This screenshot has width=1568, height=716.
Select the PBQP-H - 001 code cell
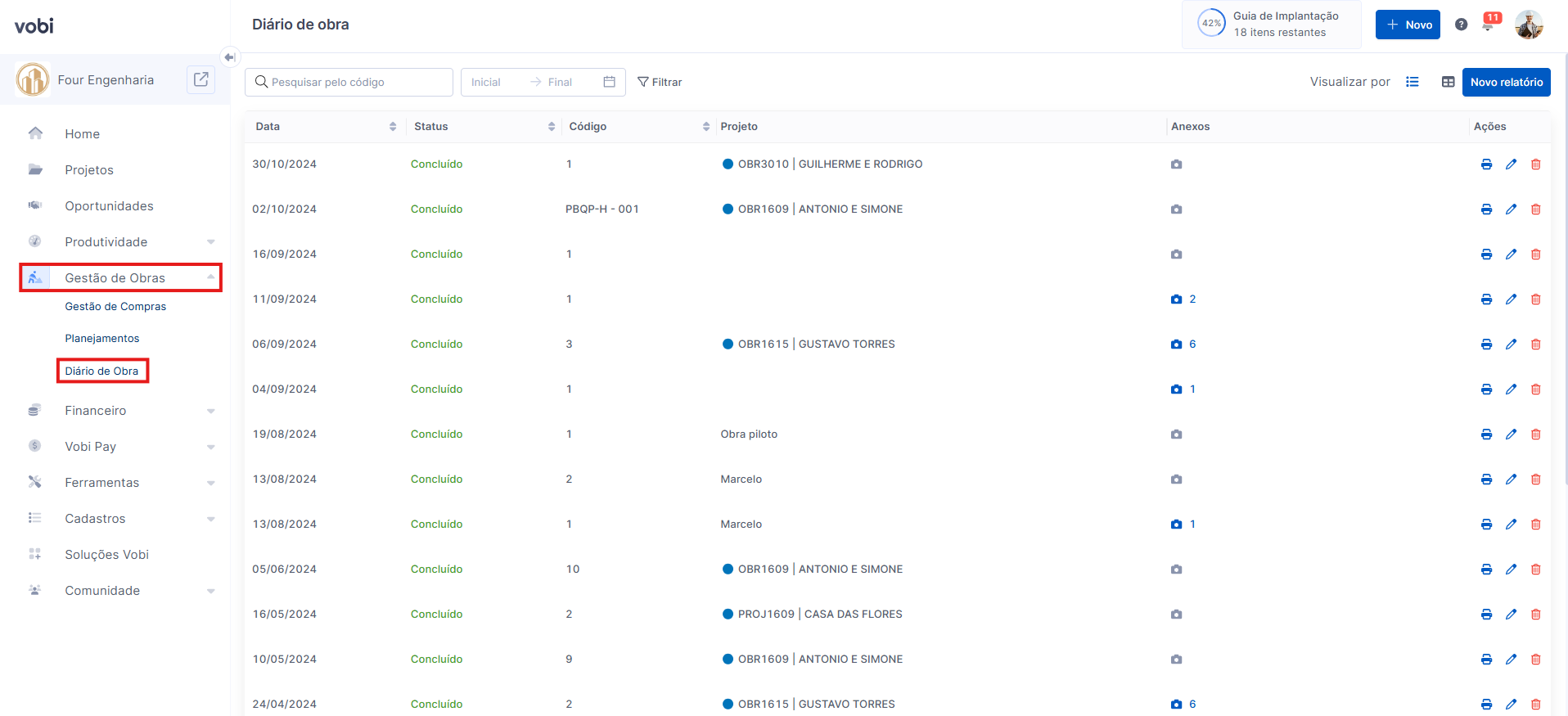click(x=602, y=209)
